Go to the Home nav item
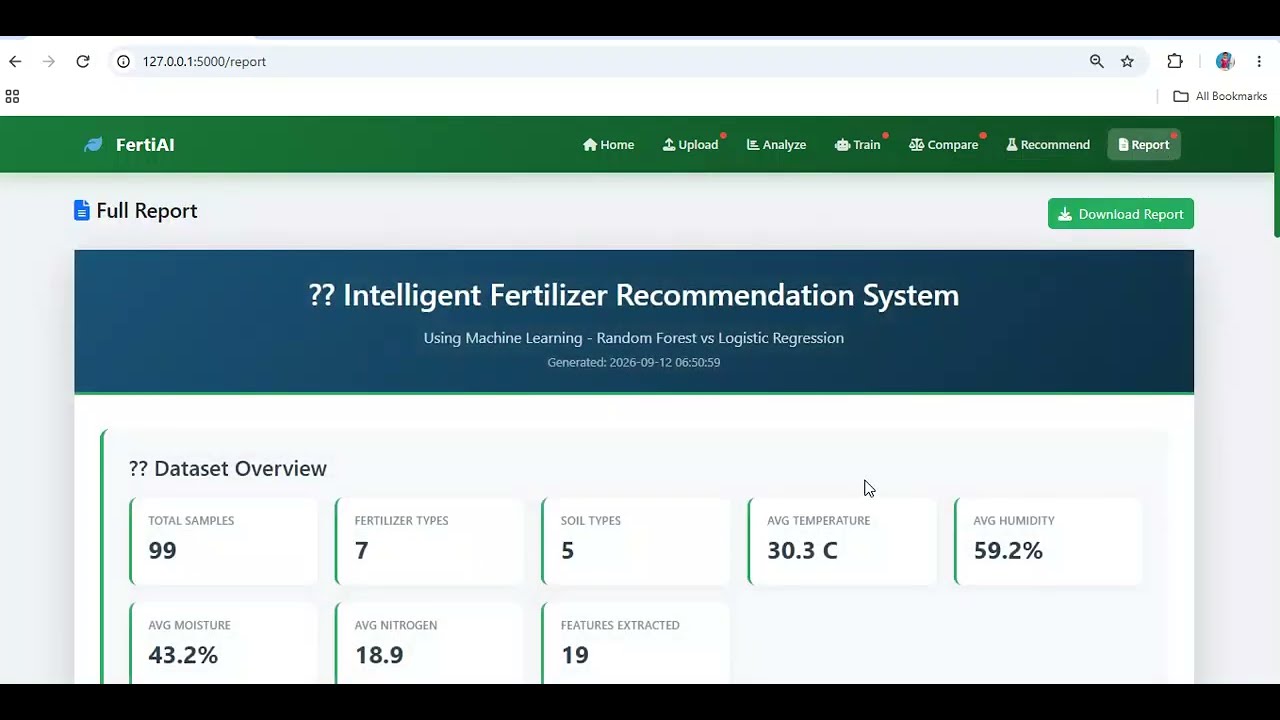Screen dimensions: 1280x720 (x=608, y=145)
